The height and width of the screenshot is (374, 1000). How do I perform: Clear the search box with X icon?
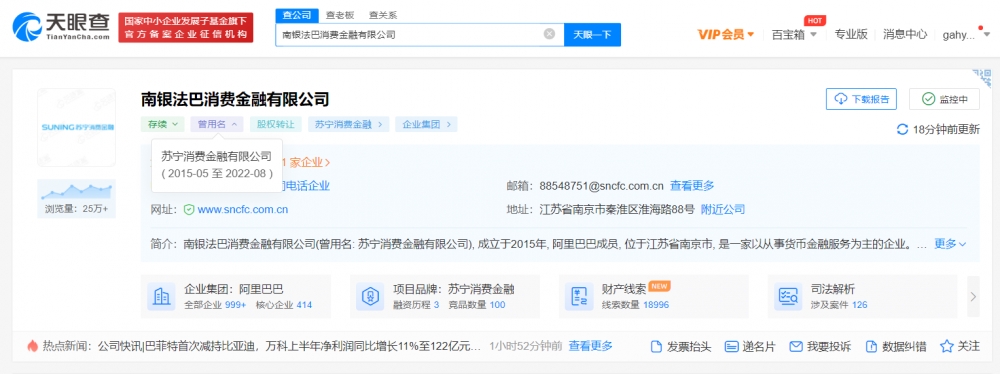(549, 34)
